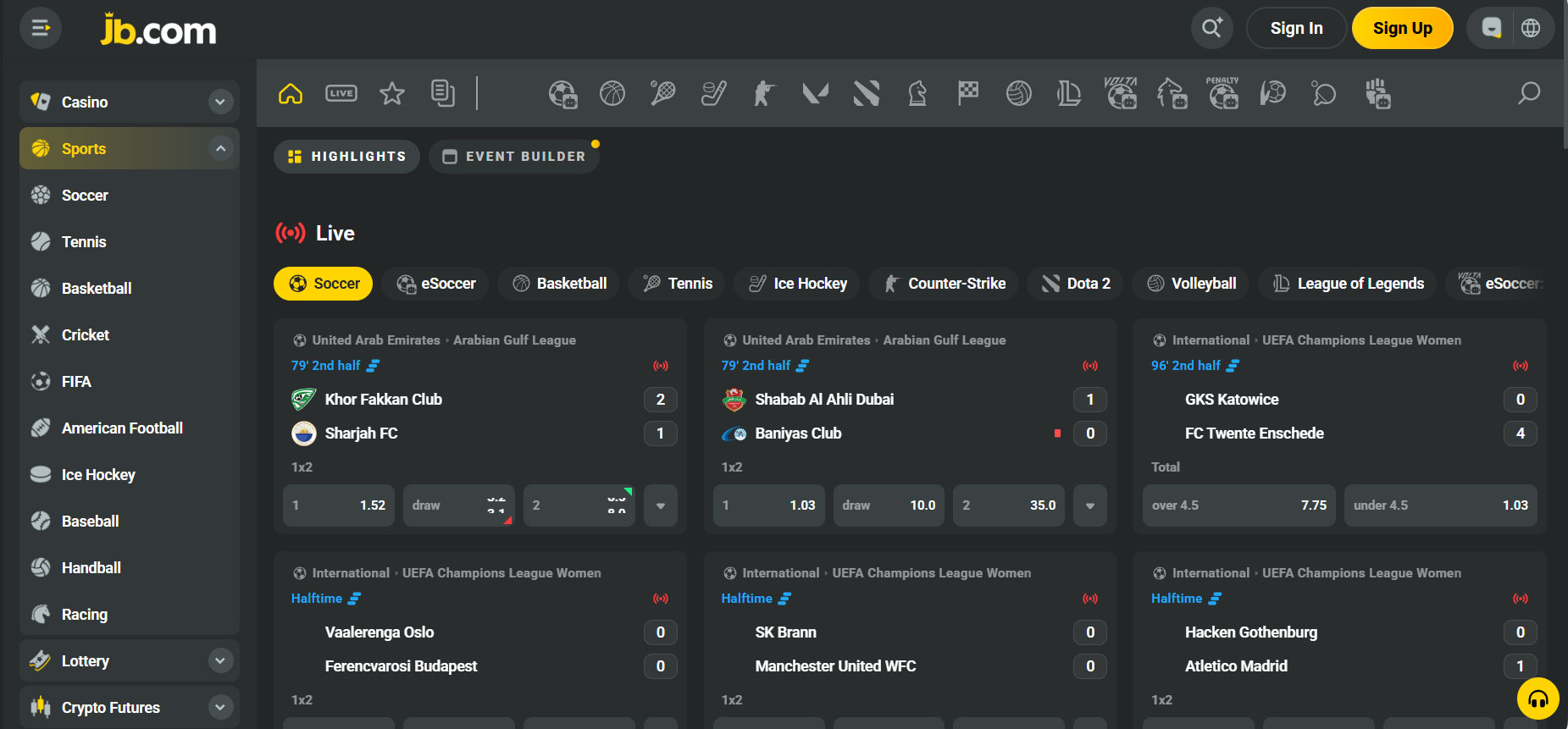Switch to Basketball live tab
1568x729 pixels.
coord(558,284)
